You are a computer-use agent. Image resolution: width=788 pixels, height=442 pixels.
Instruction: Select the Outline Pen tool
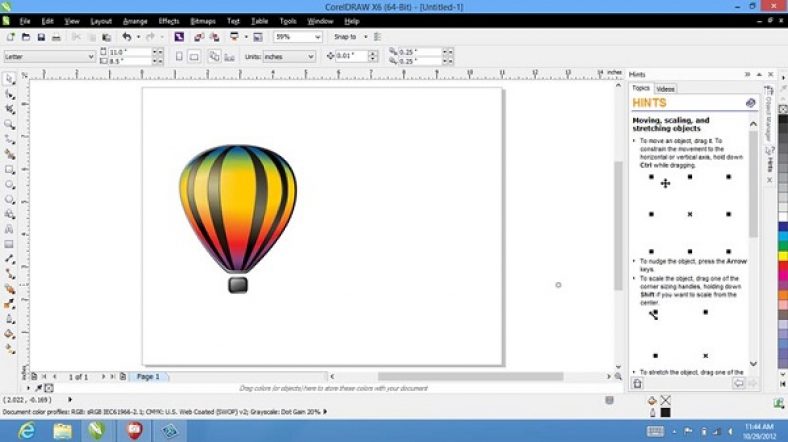[9, 319]
